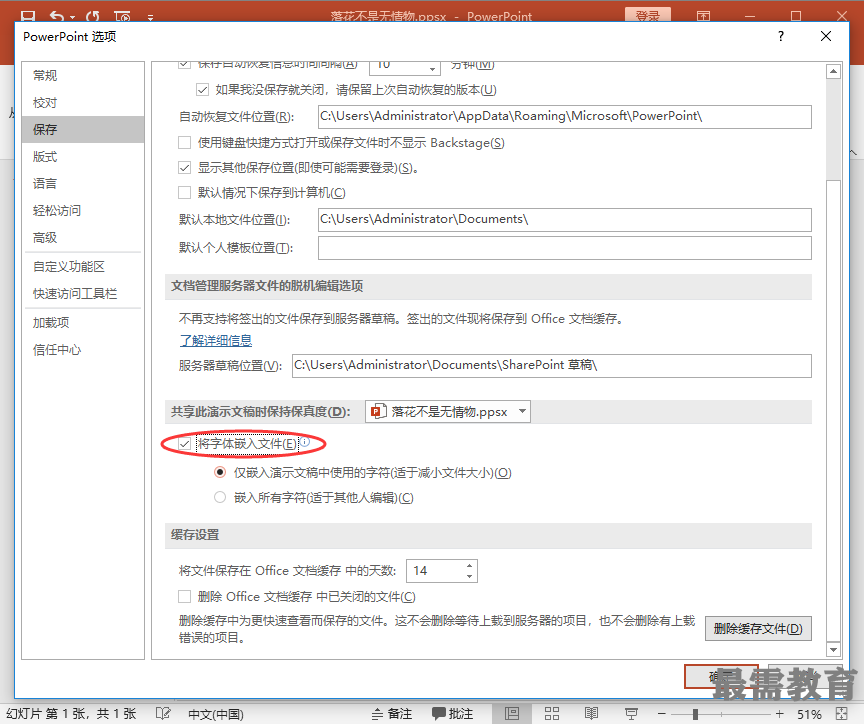864x724 pixels.
Task: Click the scrollbar up arrow in options pane
Action: coord(833,71)
